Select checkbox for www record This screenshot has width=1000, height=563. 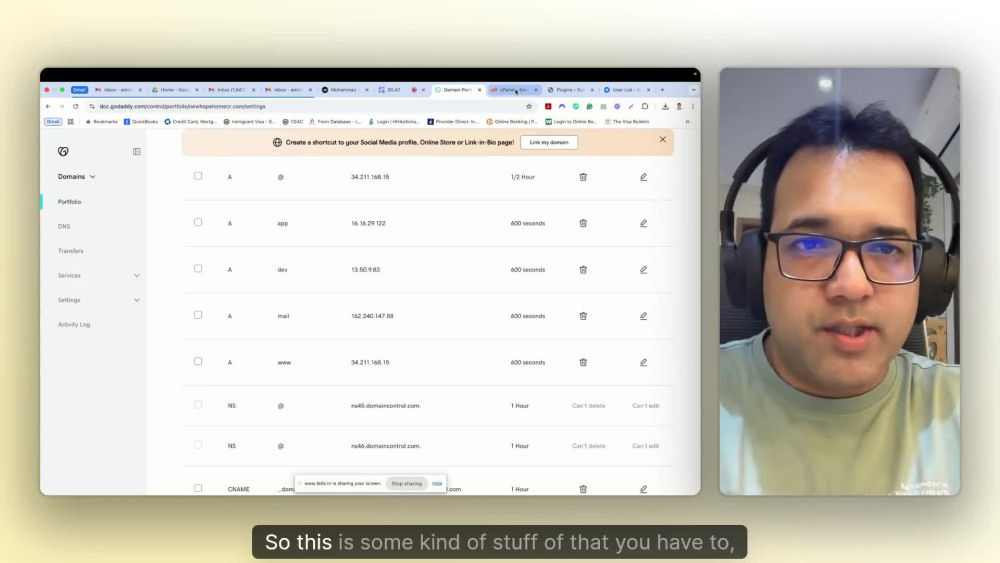pyautogui.click(x=198, y=362)
